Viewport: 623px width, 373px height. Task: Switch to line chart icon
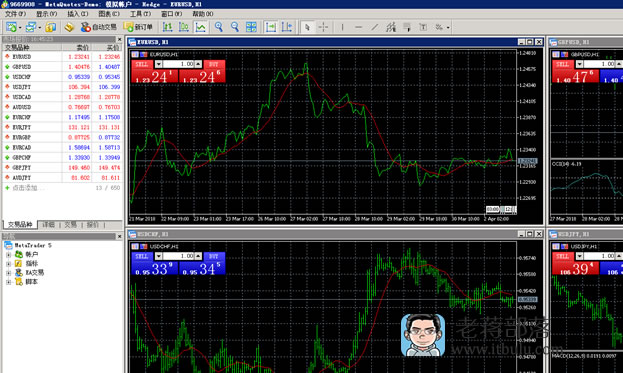[201, 27]
